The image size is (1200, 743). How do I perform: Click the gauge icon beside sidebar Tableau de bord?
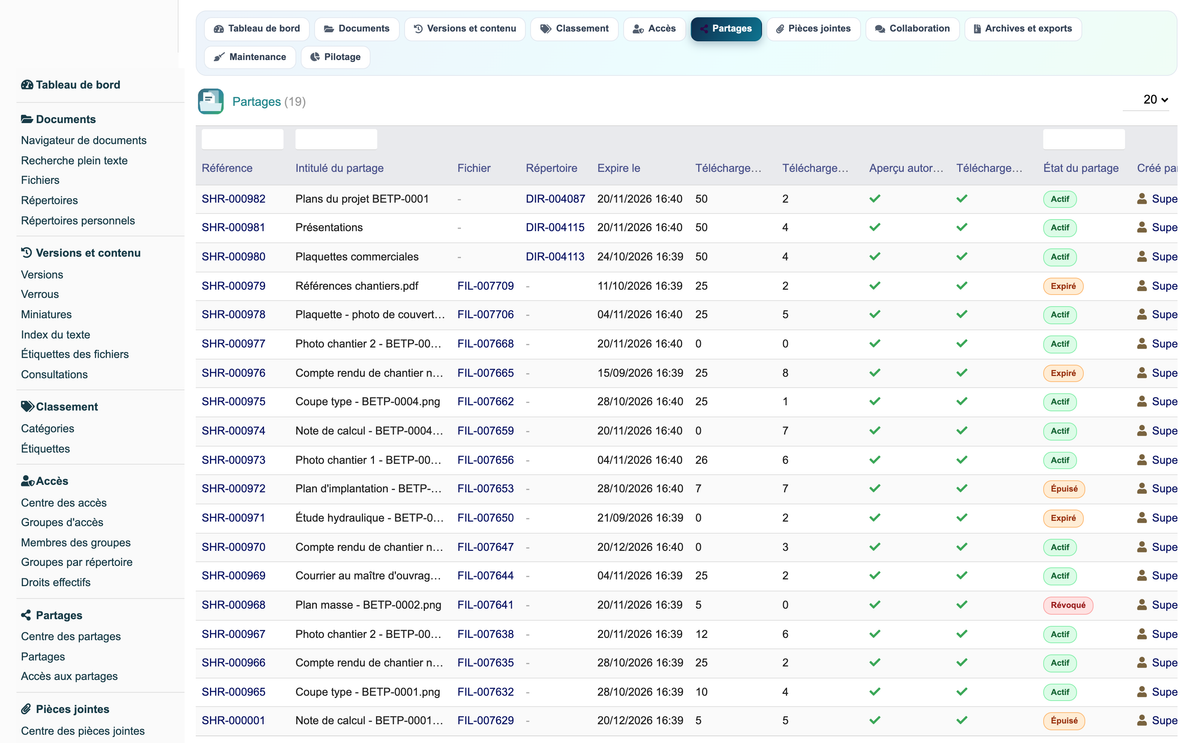pyautogui.click(x=27, y=85)
